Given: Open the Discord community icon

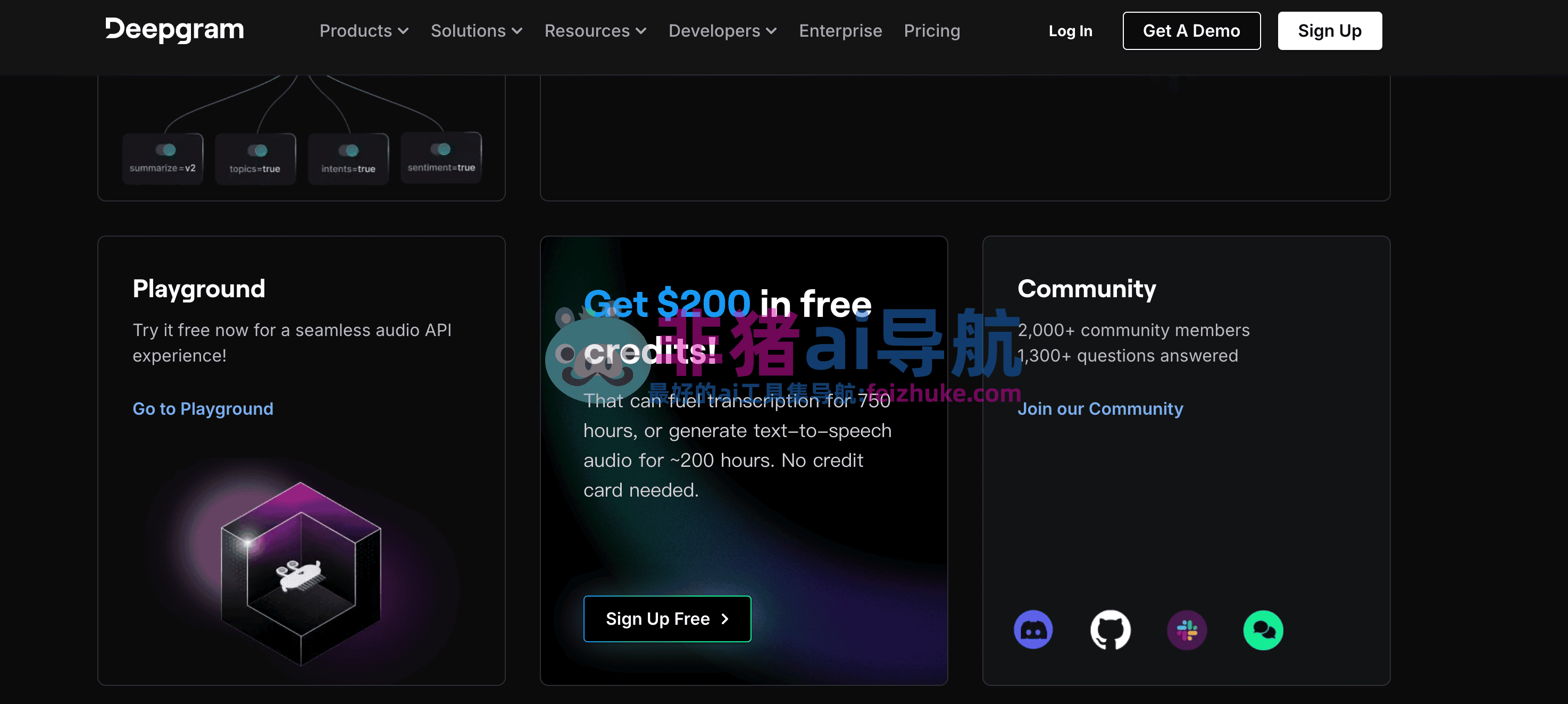Looking at the screenshot, I should point(1033,630).
